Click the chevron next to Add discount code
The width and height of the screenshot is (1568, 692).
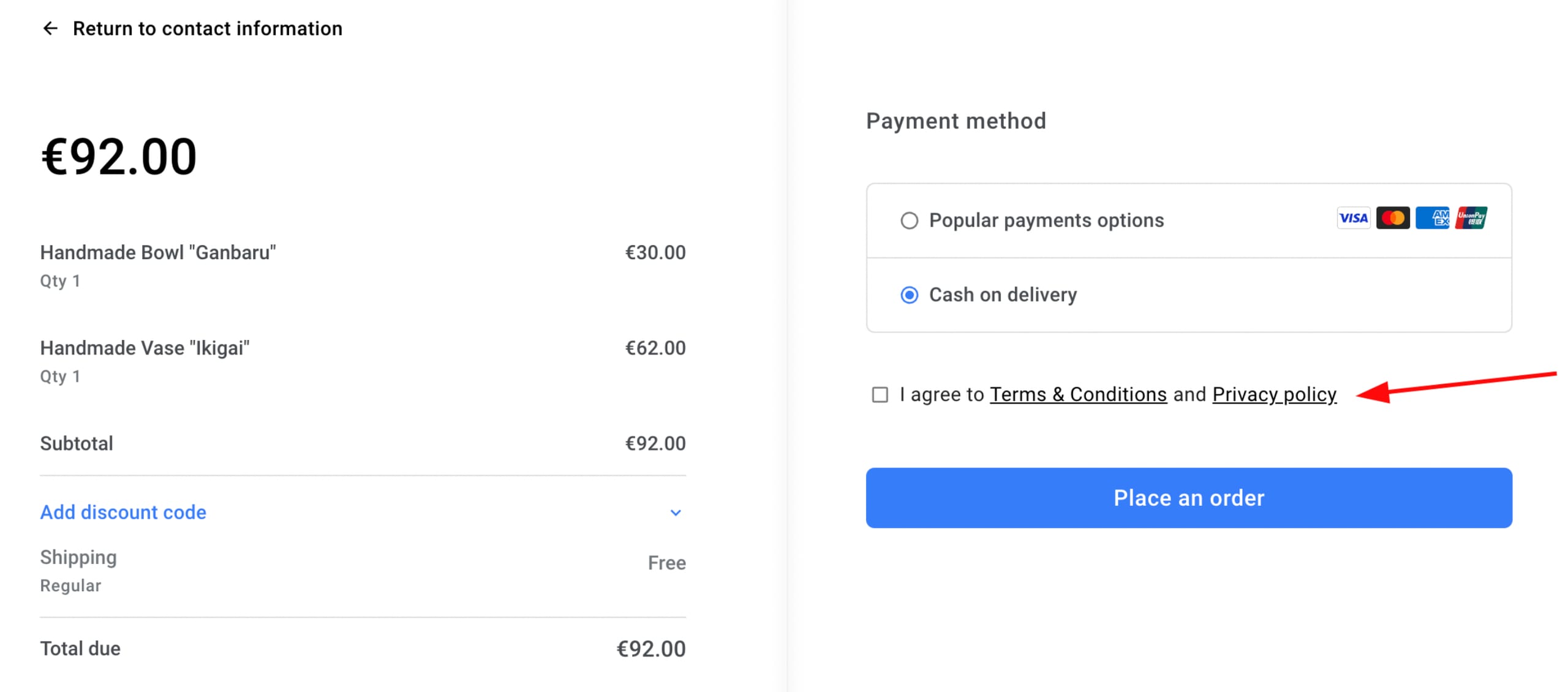click(676, 512)
